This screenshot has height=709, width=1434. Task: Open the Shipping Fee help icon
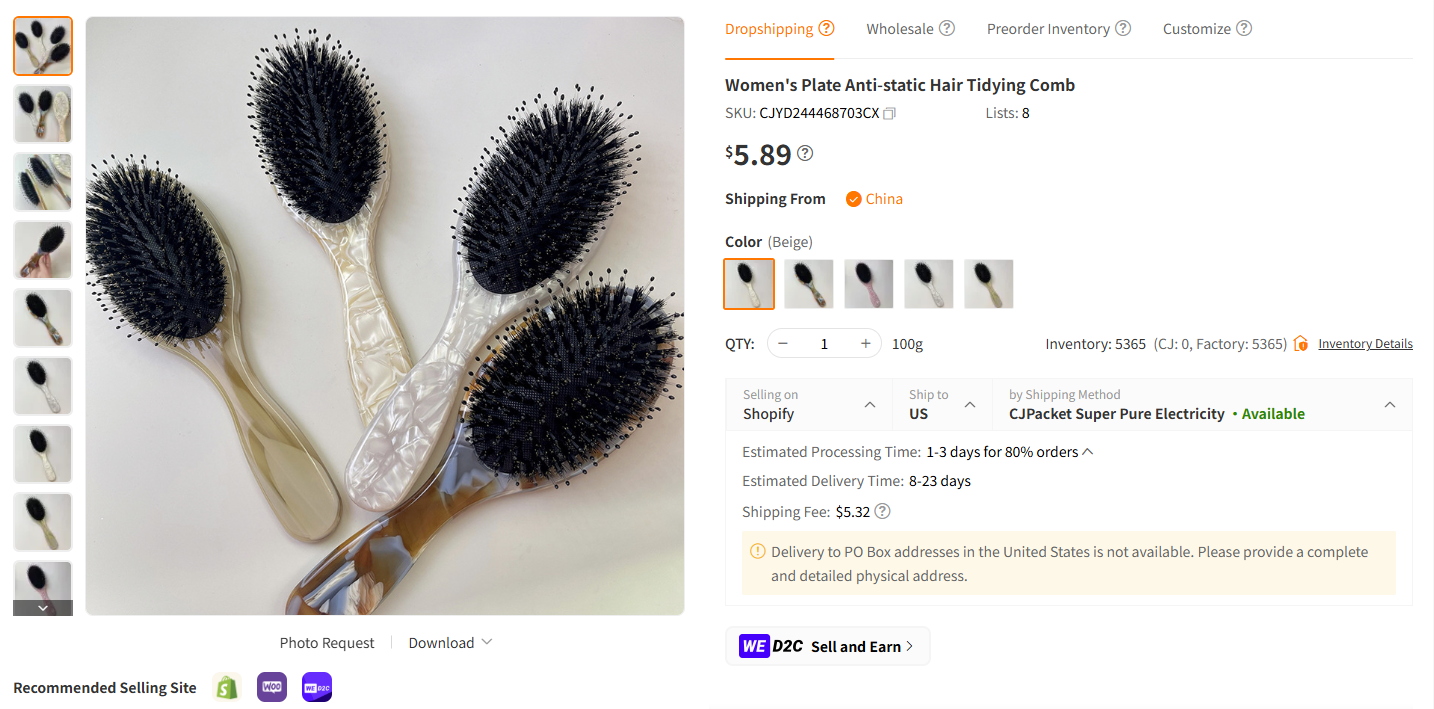[881, 511]
